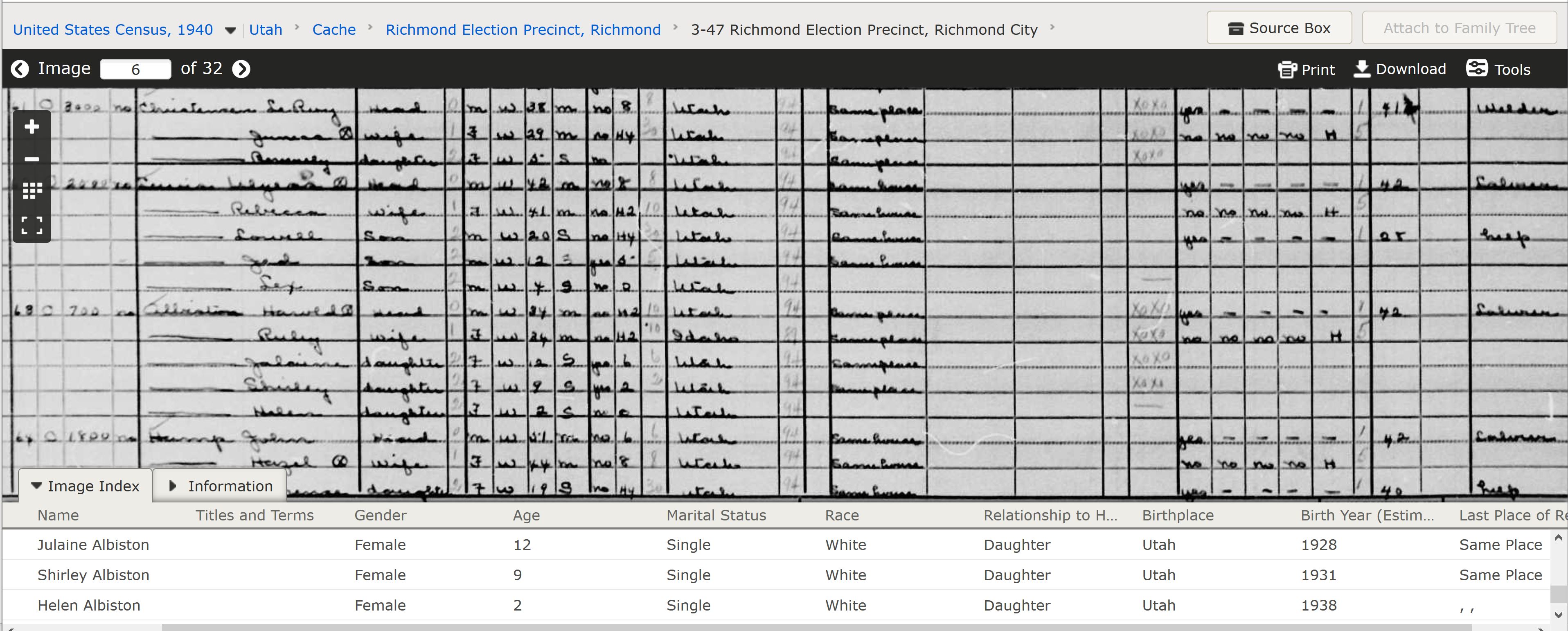Expand the United States Census 1940 dropdown arrow
1568x631 pixels.
point(230,30)
